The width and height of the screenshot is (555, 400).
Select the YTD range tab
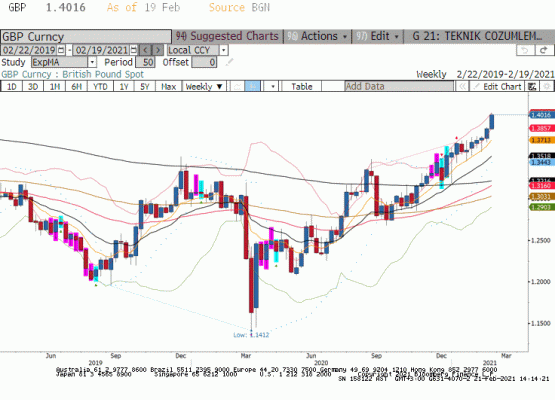click(100, 86)
